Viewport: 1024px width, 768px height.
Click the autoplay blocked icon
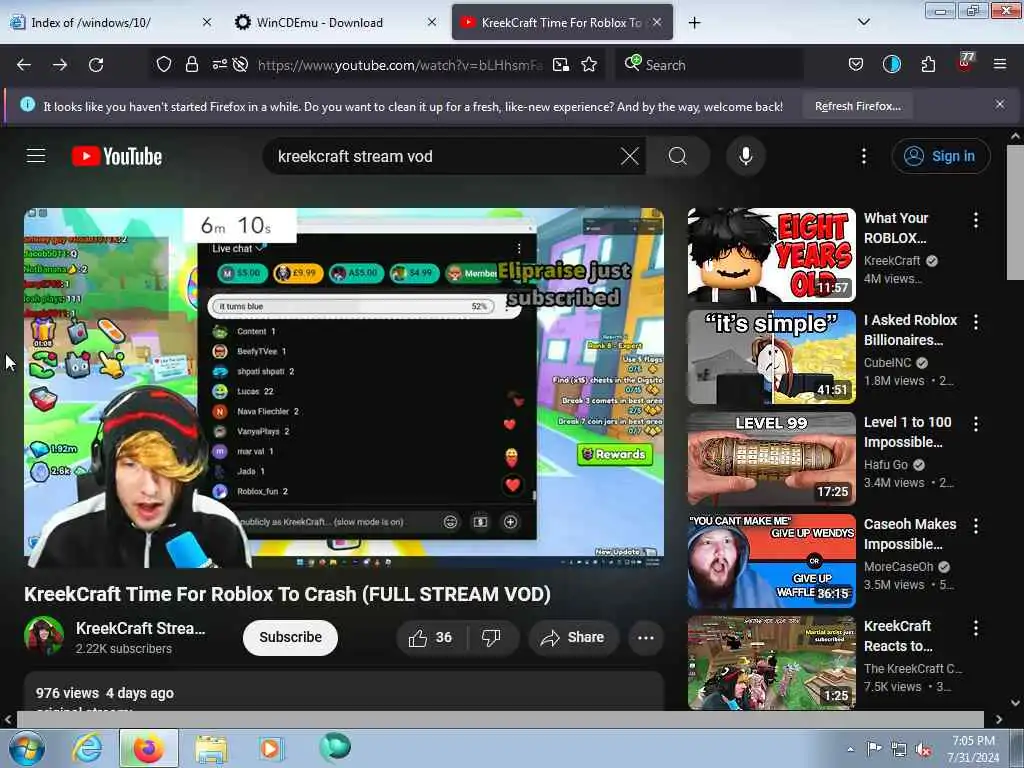[240, 64]
